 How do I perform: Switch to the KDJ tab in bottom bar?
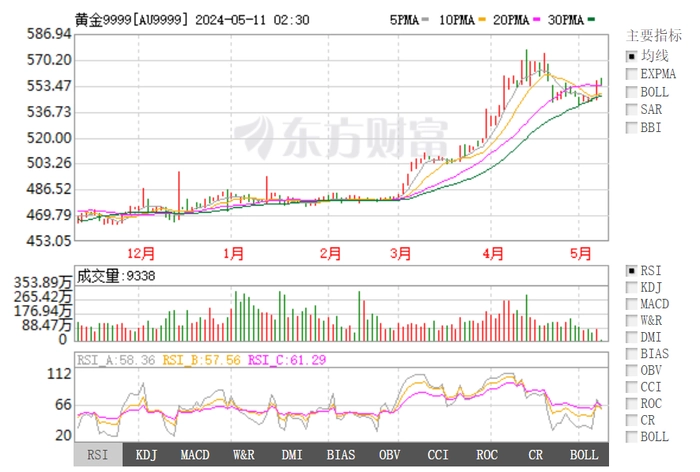[147, 455]
